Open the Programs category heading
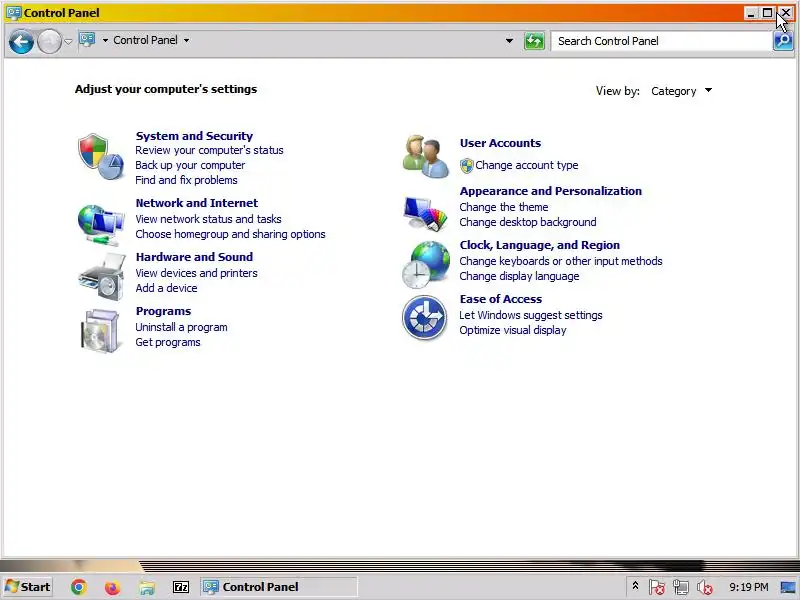 tap(163, 311)
